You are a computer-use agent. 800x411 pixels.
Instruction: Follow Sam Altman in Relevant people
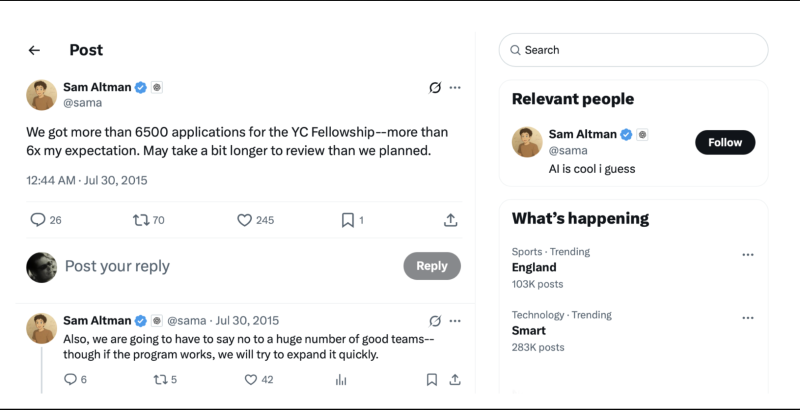(x=725, y=143)
